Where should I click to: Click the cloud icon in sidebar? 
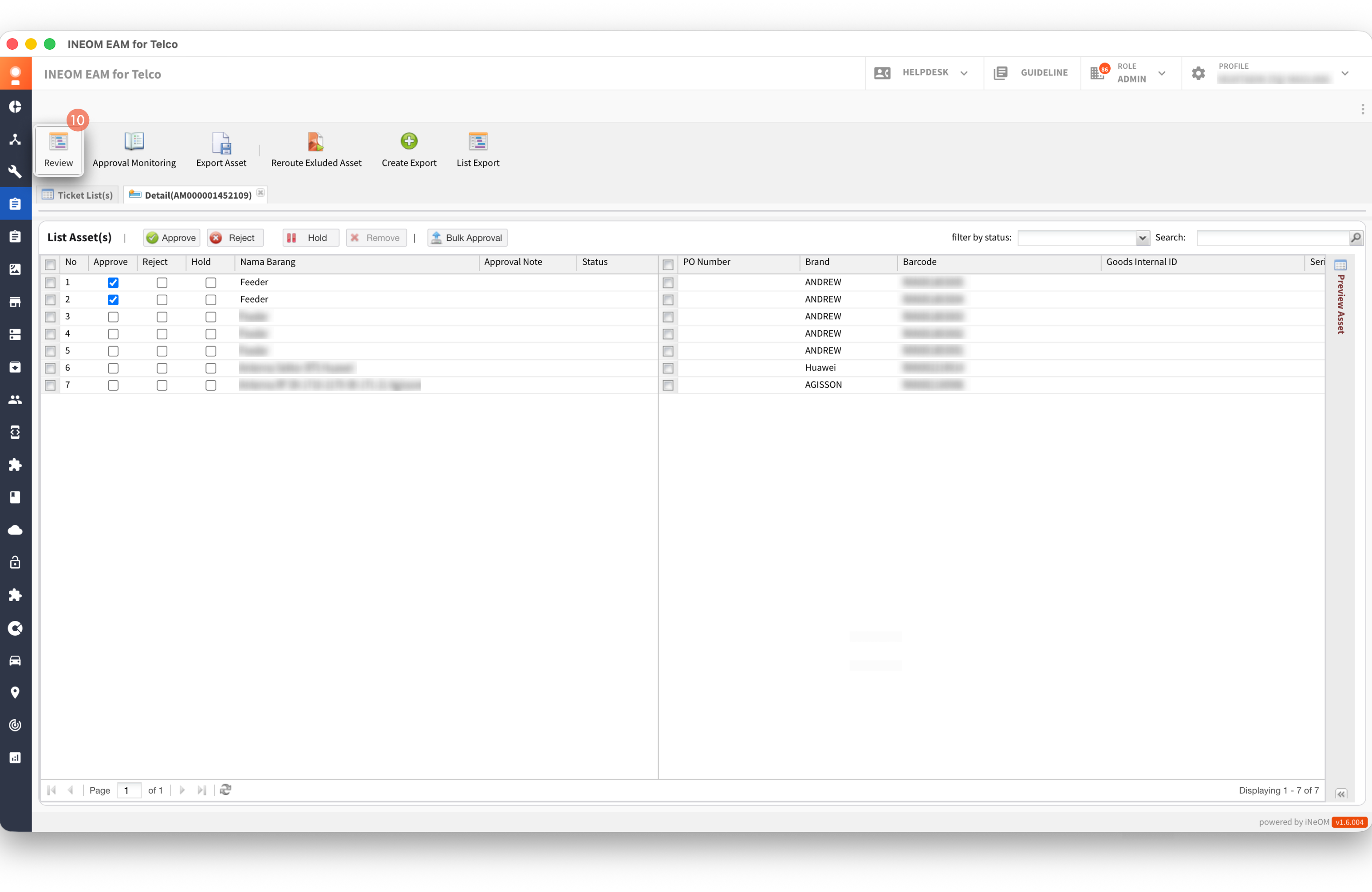tap(15, 530)
